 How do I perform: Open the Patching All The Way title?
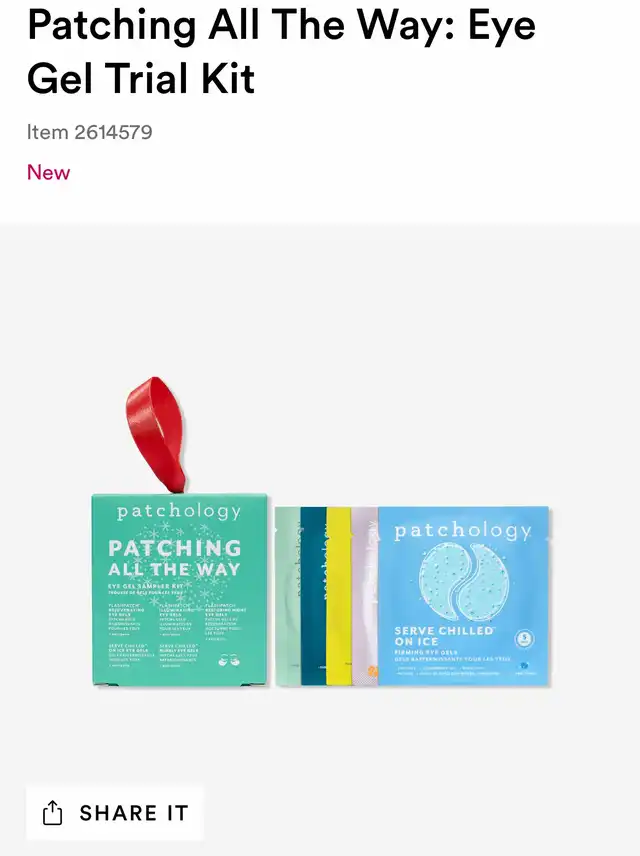point(281,51)
